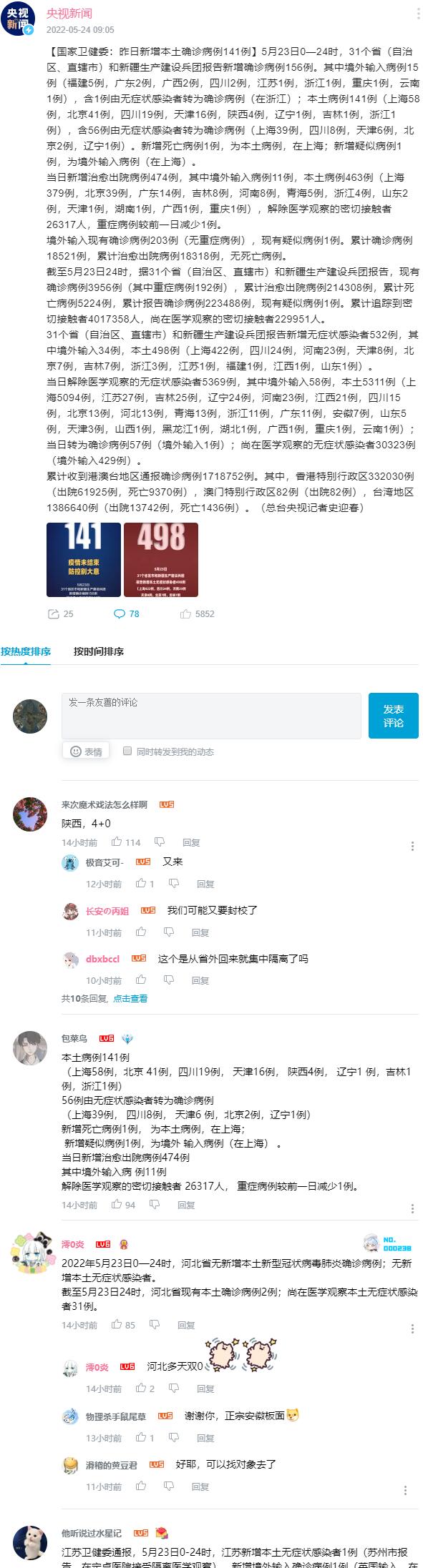Open 央视新闻 profile via its name
Viewport: 423px width, 1568px height.
click(x=69, y=14)
